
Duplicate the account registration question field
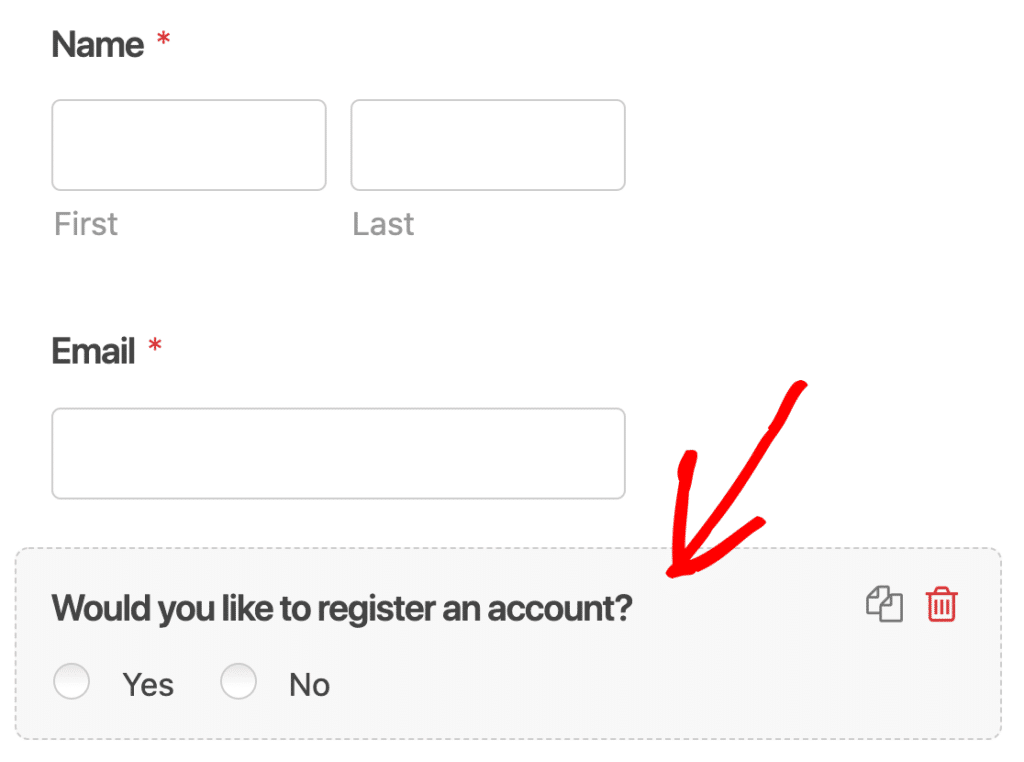(x=884, y=604)
